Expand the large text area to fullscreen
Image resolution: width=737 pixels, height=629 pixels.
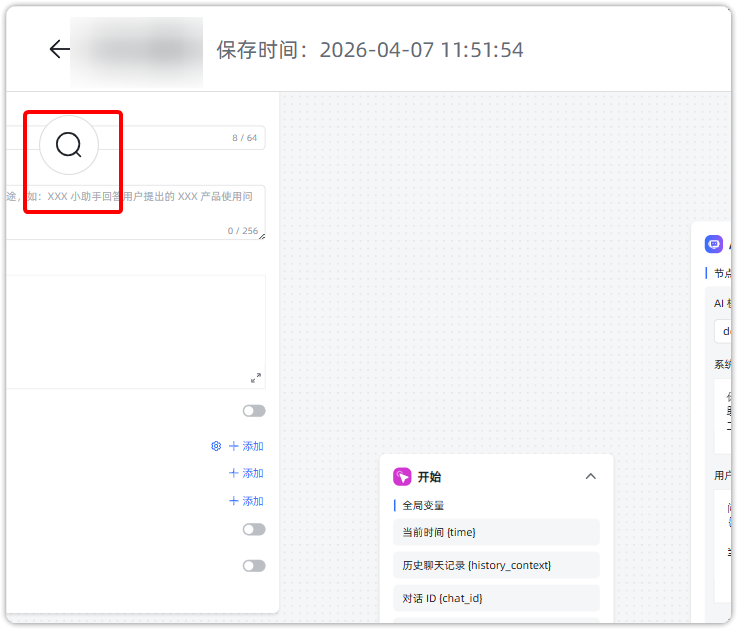(256, 378)
